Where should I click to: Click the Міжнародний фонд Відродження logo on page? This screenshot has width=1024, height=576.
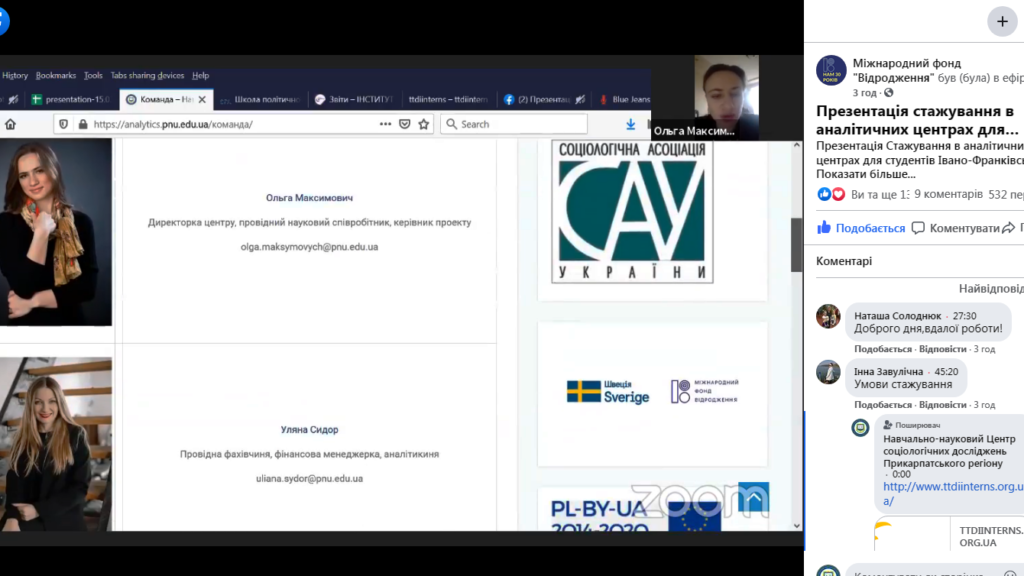tap(704, 391)
